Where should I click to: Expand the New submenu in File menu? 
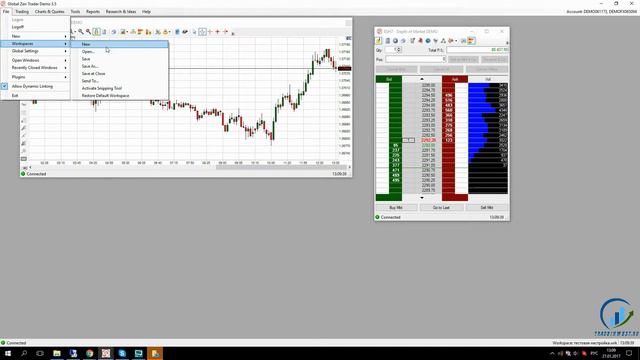[x=35, y=36]
